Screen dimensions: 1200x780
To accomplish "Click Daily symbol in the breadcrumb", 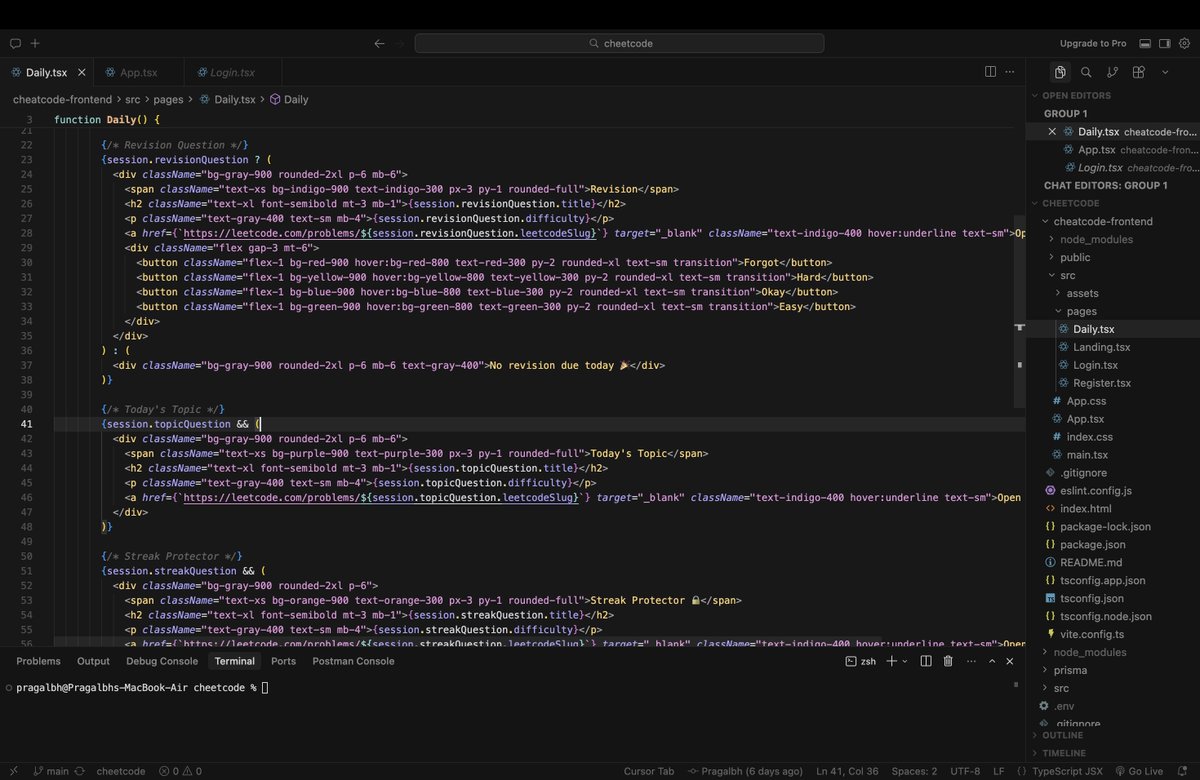I will (296, 99).
